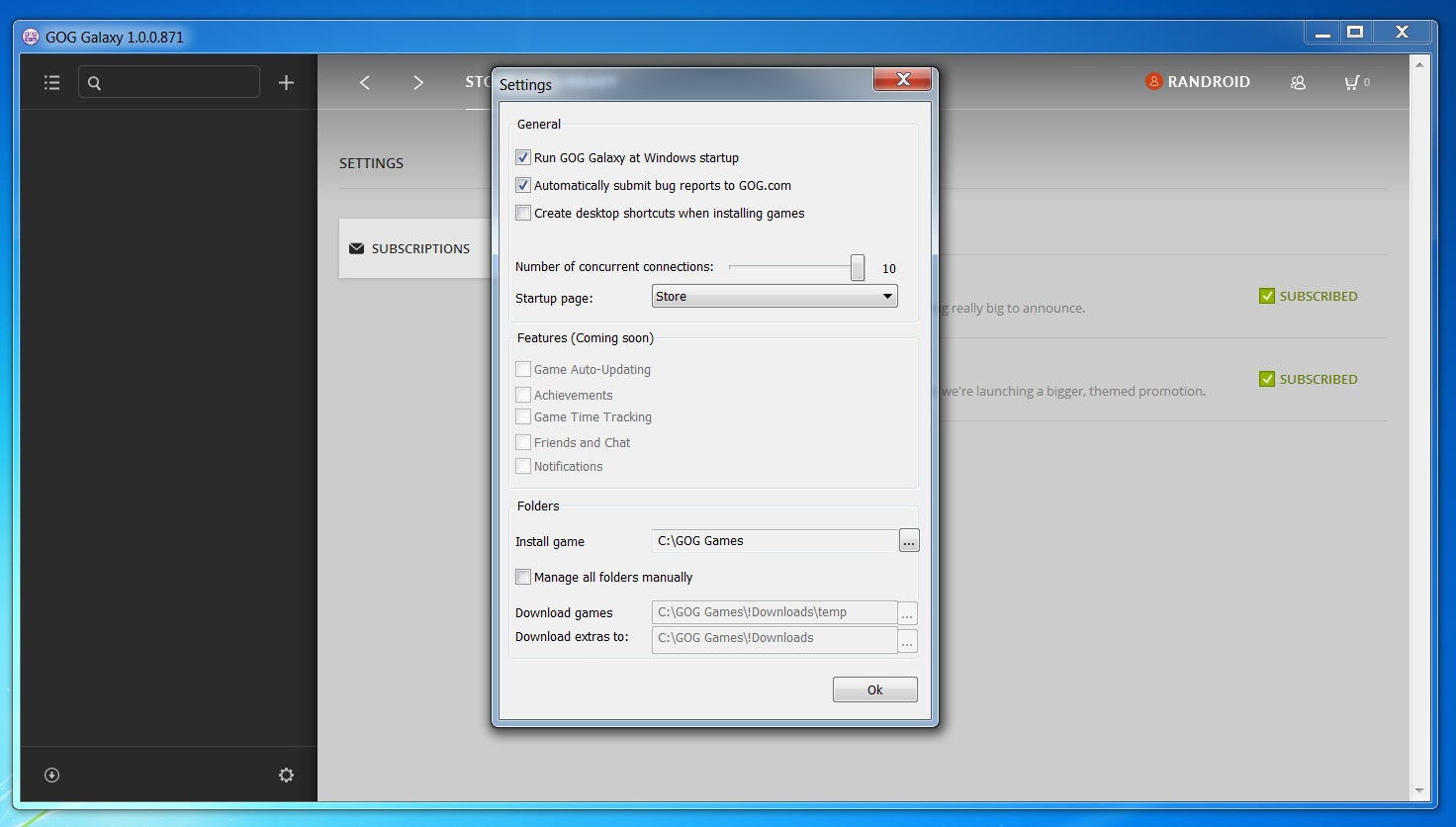
Task: Open the hamburger list menu icon
Action: (52, 83)
